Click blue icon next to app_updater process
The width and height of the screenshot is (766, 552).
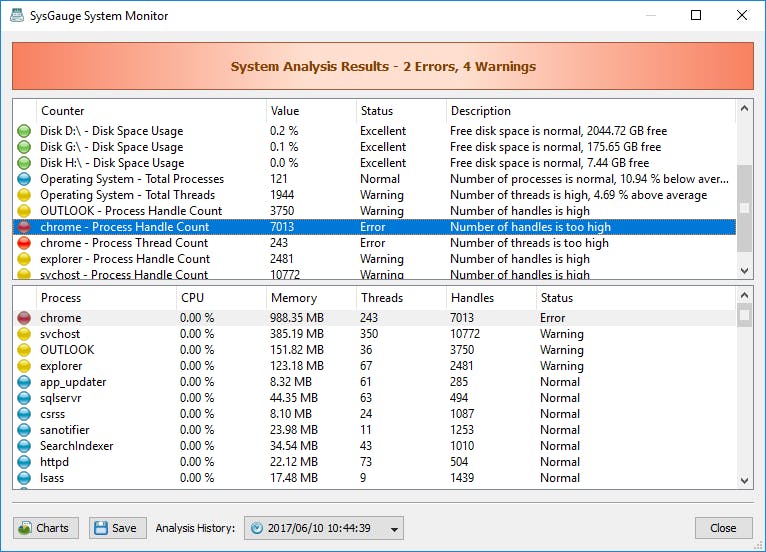tap(24, 382)
